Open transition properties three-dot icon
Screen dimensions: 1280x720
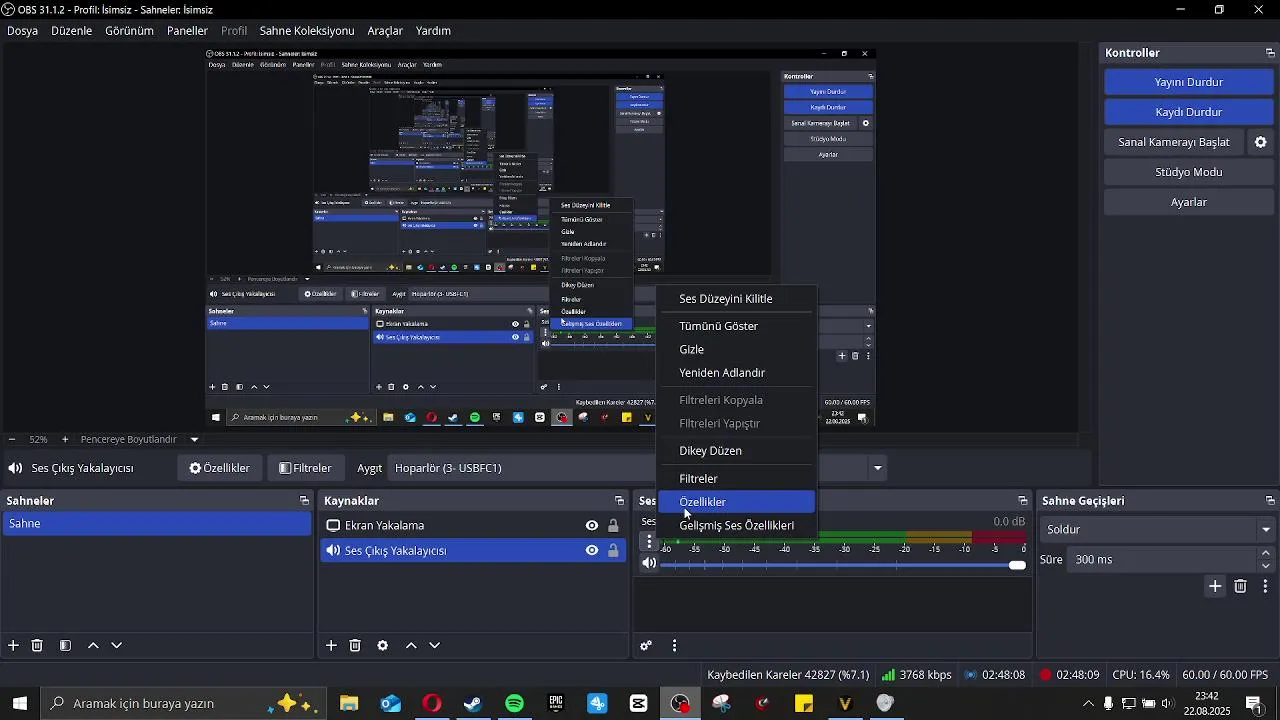[1266, 587]
